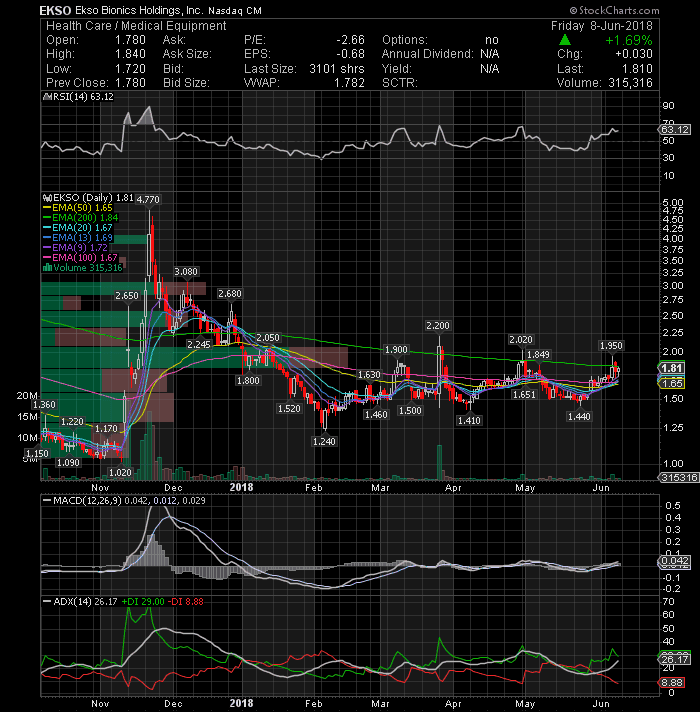700x712 pixels.
Task: Click the 1.800 low price label
Action: 248,381
